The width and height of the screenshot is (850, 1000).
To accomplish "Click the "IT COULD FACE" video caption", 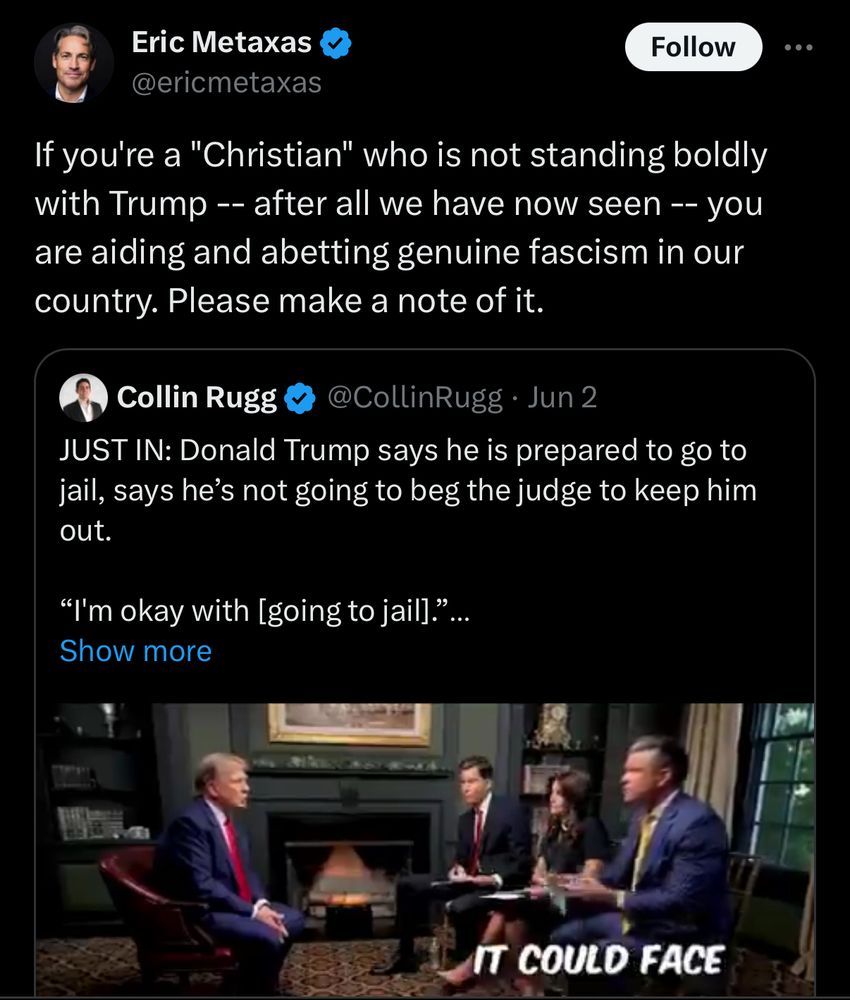I will click(597, 960).
